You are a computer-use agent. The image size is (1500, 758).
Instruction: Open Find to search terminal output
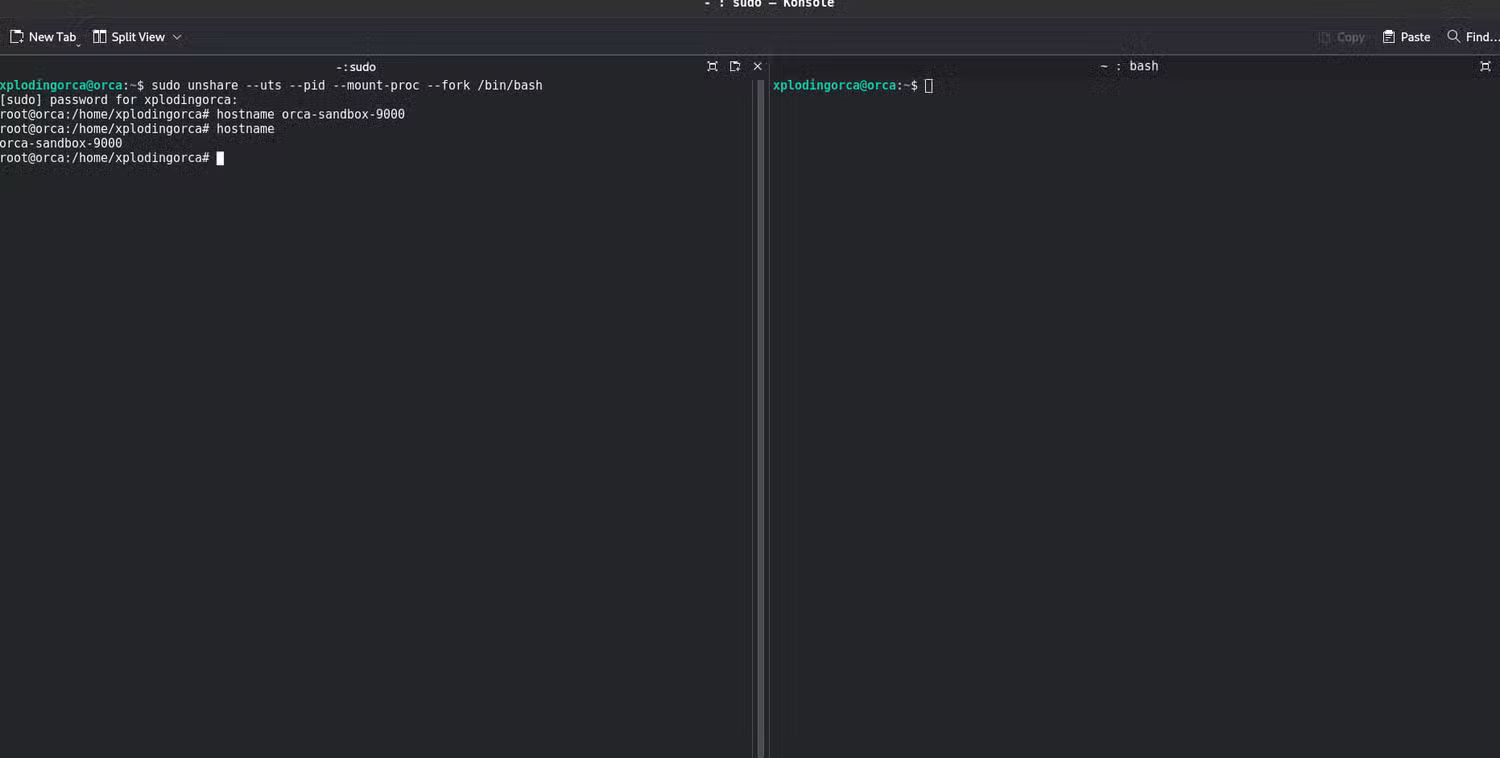click(1473, 37)
